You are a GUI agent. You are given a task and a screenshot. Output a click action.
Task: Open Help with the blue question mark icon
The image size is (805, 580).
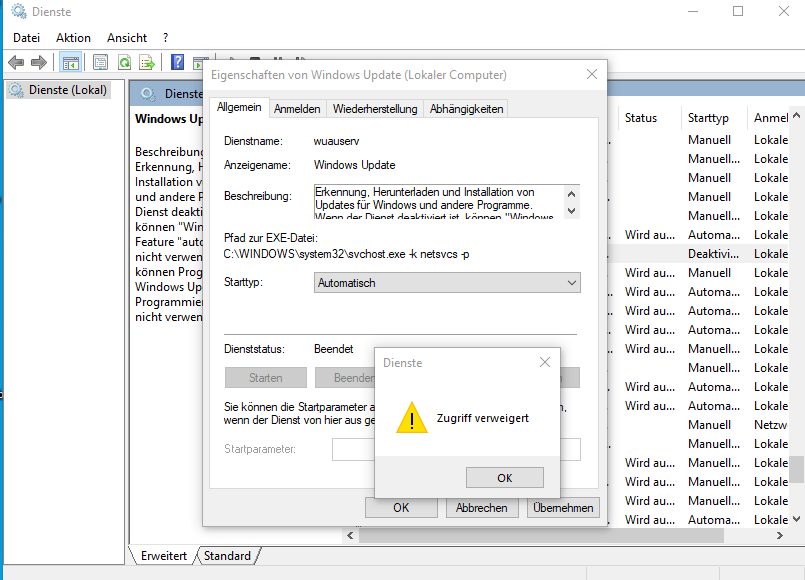(x=177, y=62)
